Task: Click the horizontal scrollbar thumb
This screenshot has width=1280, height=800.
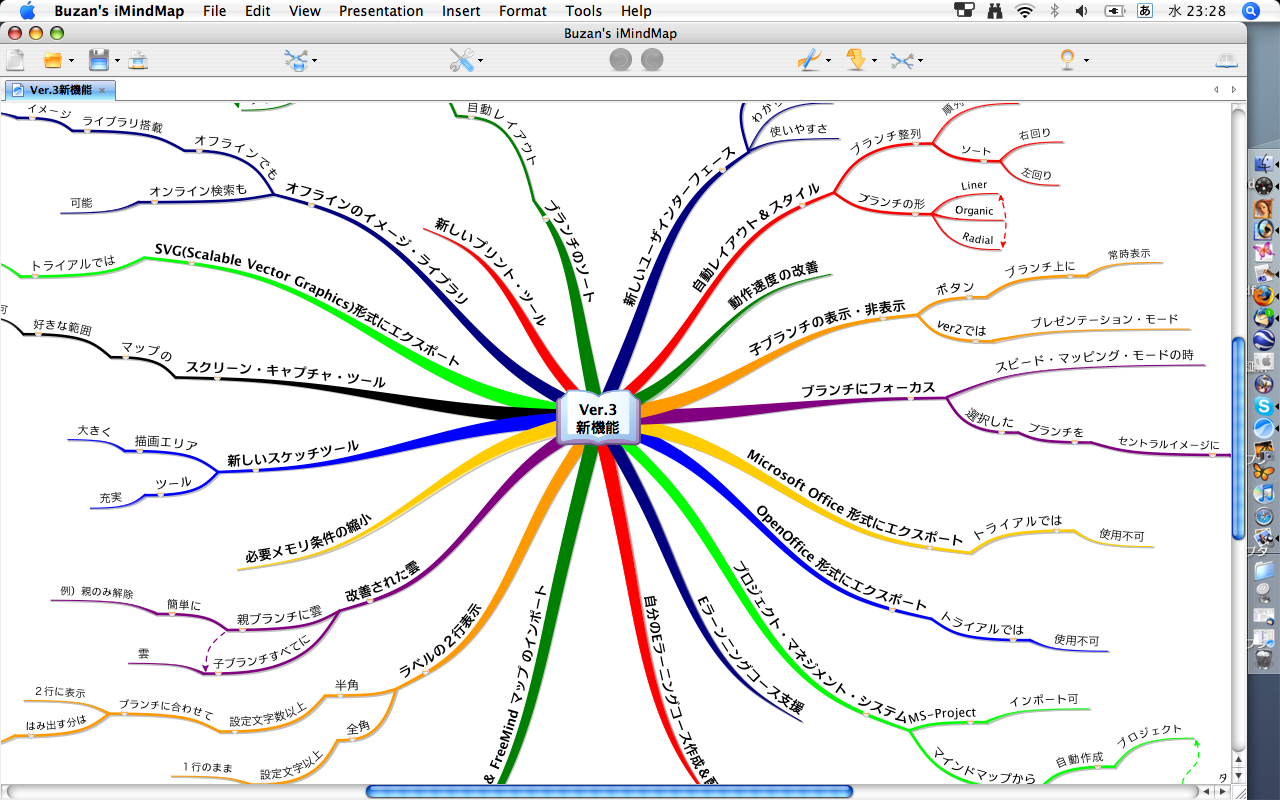Action: (x=609, y=791)
